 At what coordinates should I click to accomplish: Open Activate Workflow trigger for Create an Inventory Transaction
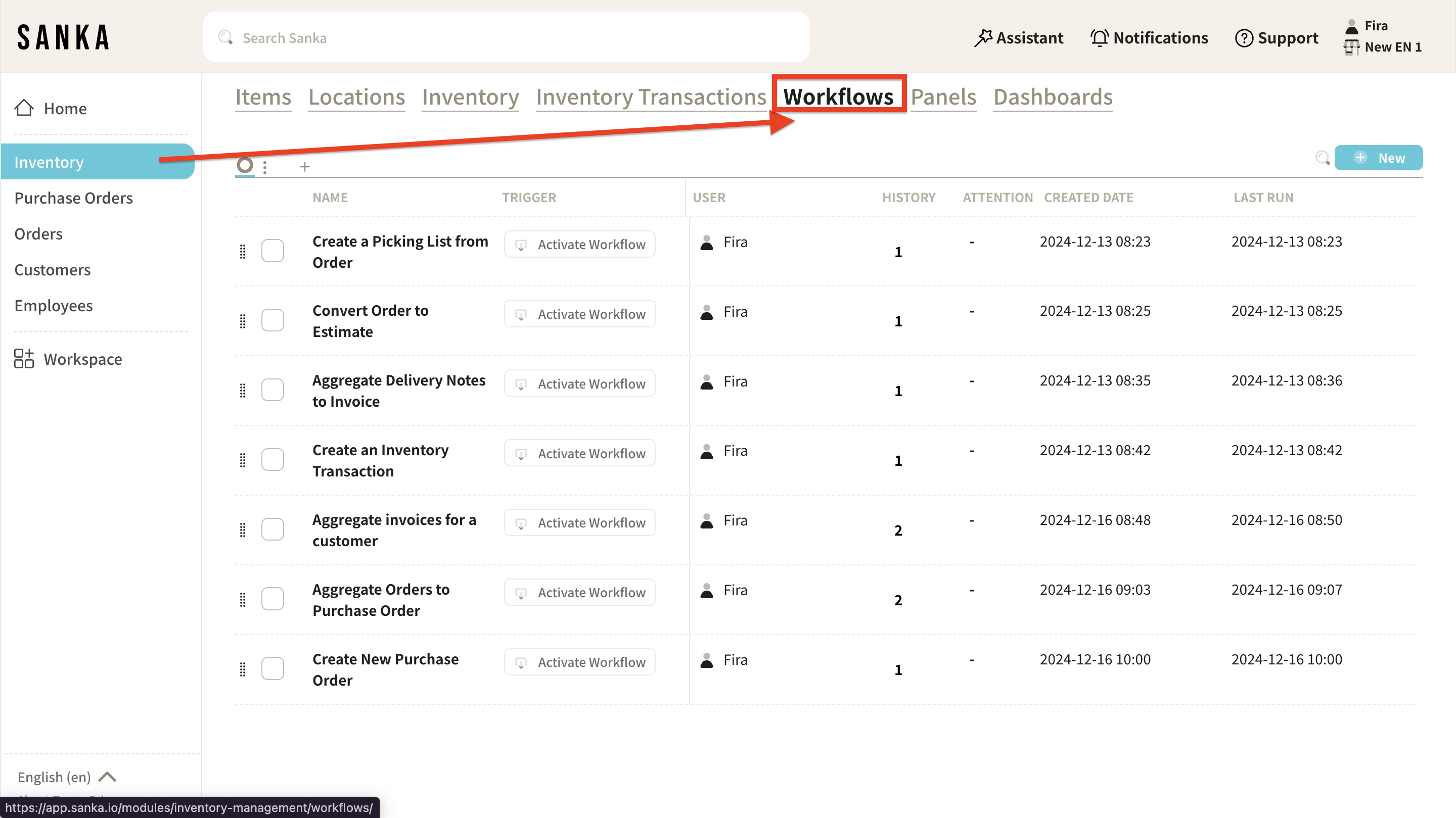(579, 454)
